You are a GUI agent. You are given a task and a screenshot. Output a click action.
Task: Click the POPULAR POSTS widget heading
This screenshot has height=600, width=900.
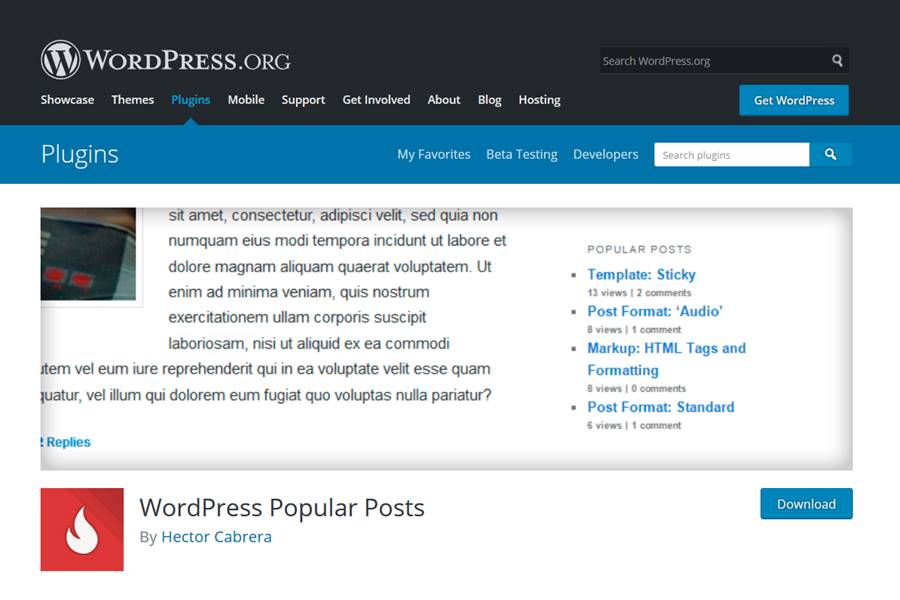click(x=639, y=249)
